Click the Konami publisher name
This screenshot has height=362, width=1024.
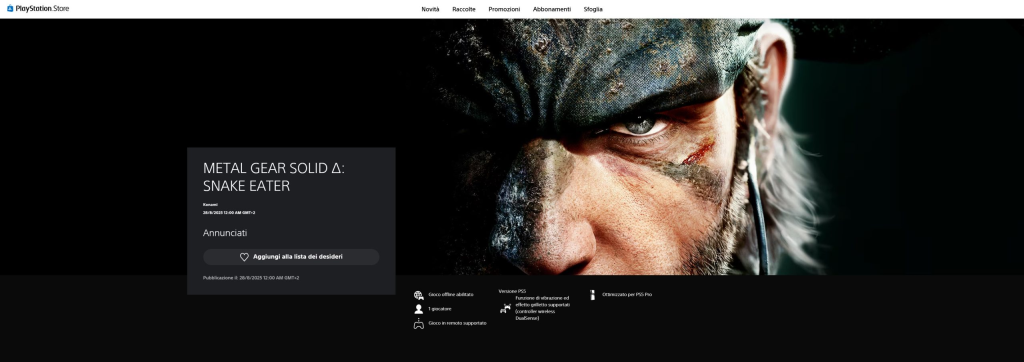click(210, 205)
